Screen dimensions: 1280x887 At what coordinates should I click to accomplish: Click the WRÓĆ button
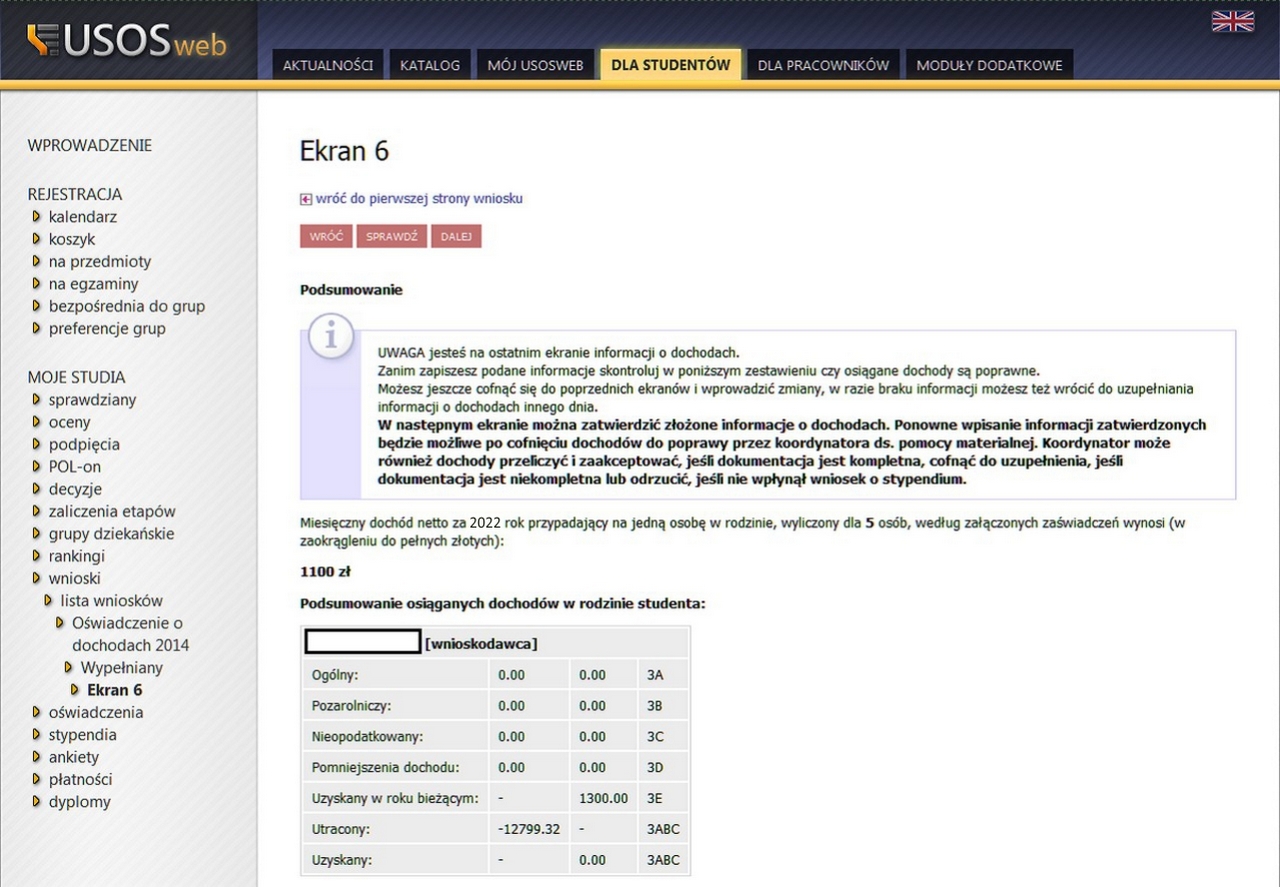[x=326, y=236]
